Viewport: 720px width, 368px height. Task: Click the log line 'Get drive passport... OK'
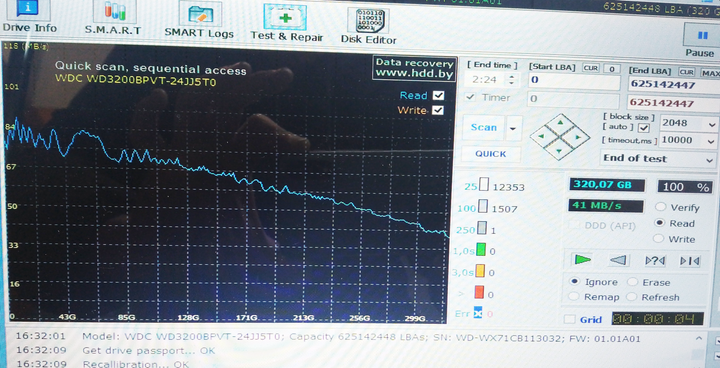tap(148, 351)
